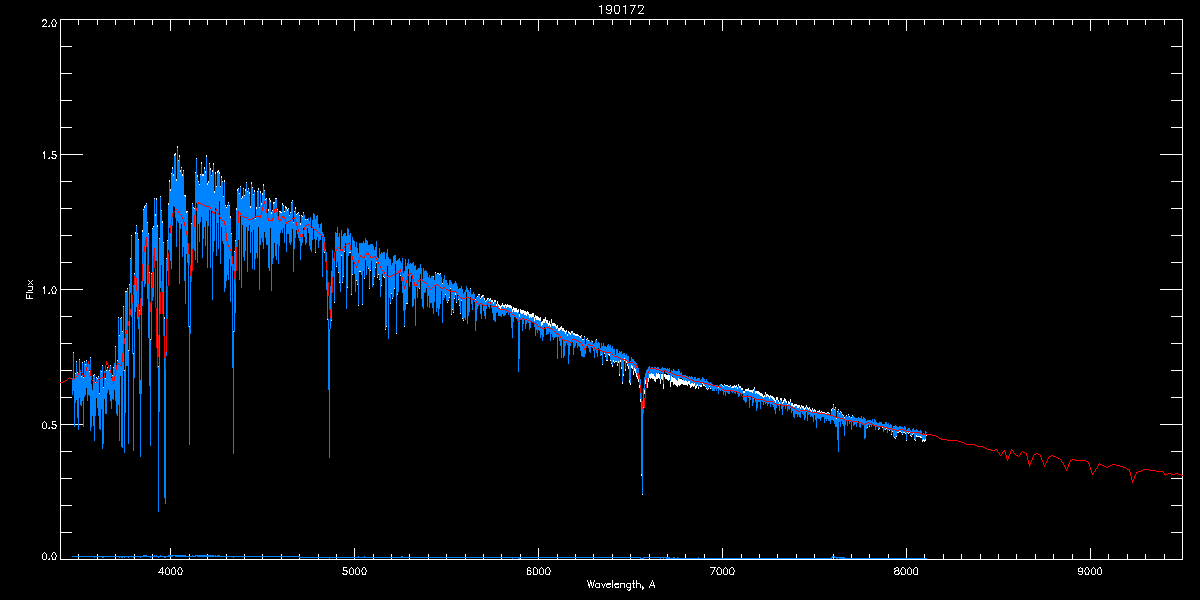Click the 2.0 y-axis tick label
This screenshot has width=1200, height=600.
(x=48, y=22)
